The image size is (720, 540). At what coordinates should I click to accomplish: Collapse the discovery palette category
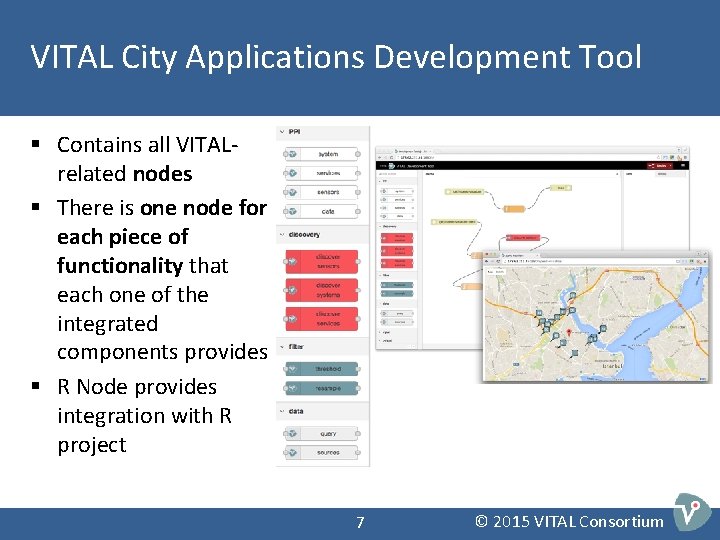click(x=282, y=234)
